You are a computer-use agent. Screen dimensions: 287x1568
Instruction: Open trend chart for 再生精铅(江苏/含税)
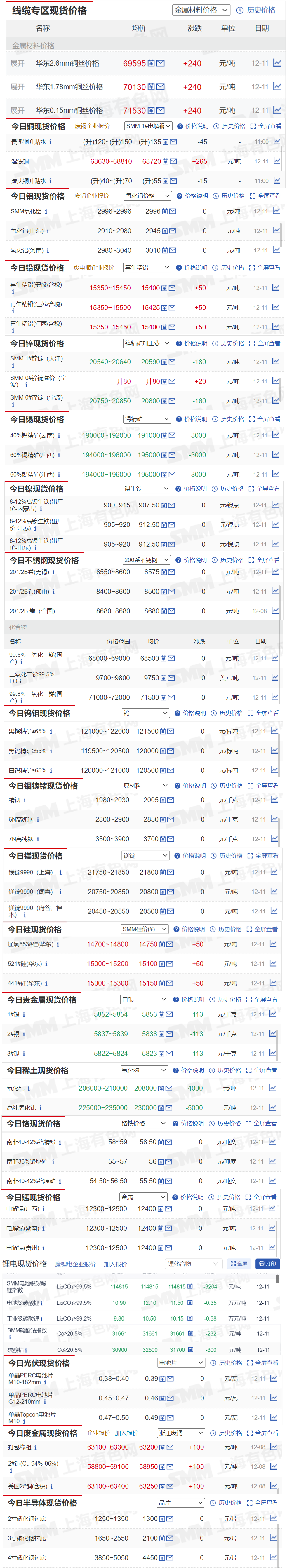click(x=276, y=307)
